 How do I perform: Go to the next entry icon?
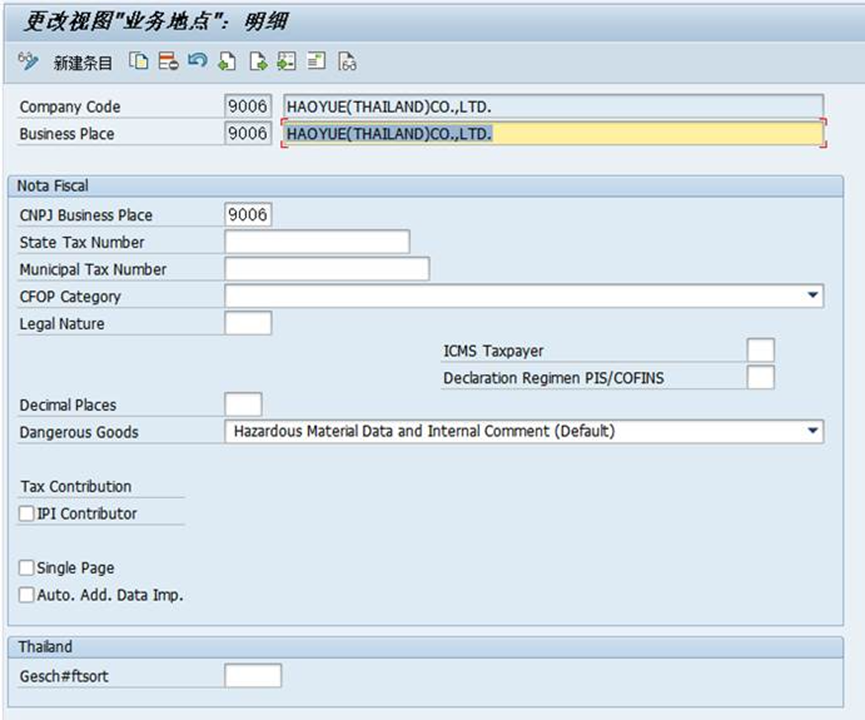[x=258, y=61]
